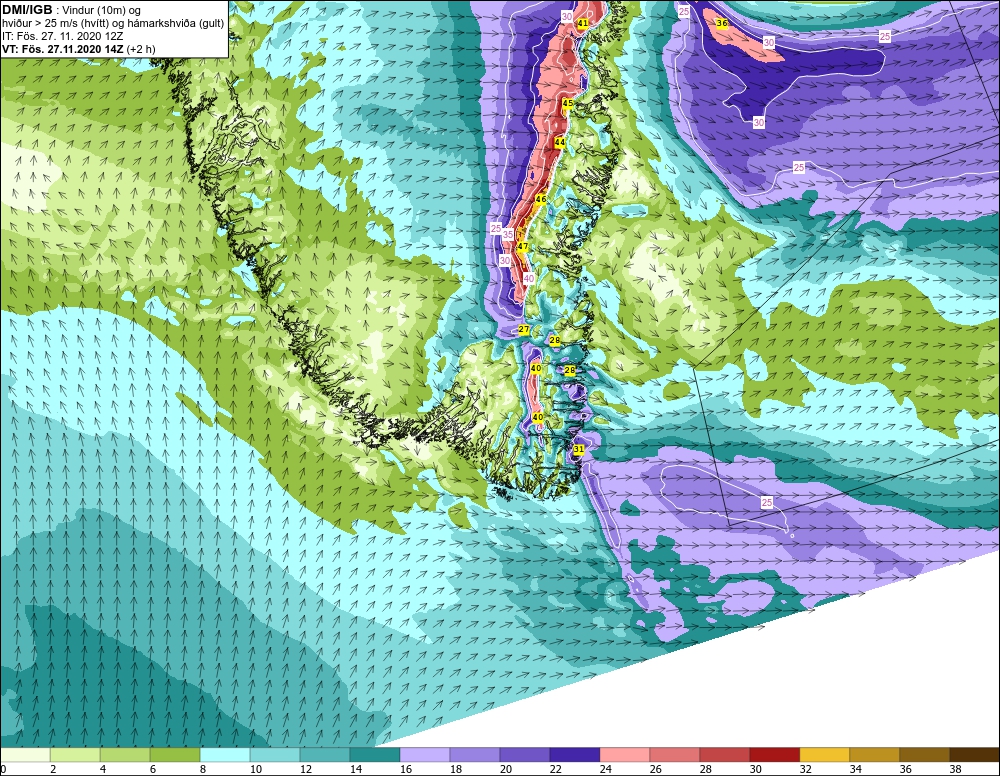Click the 20–22 m/s violet legend swatch
The image size is (1000, 776).
coord(525,755)
